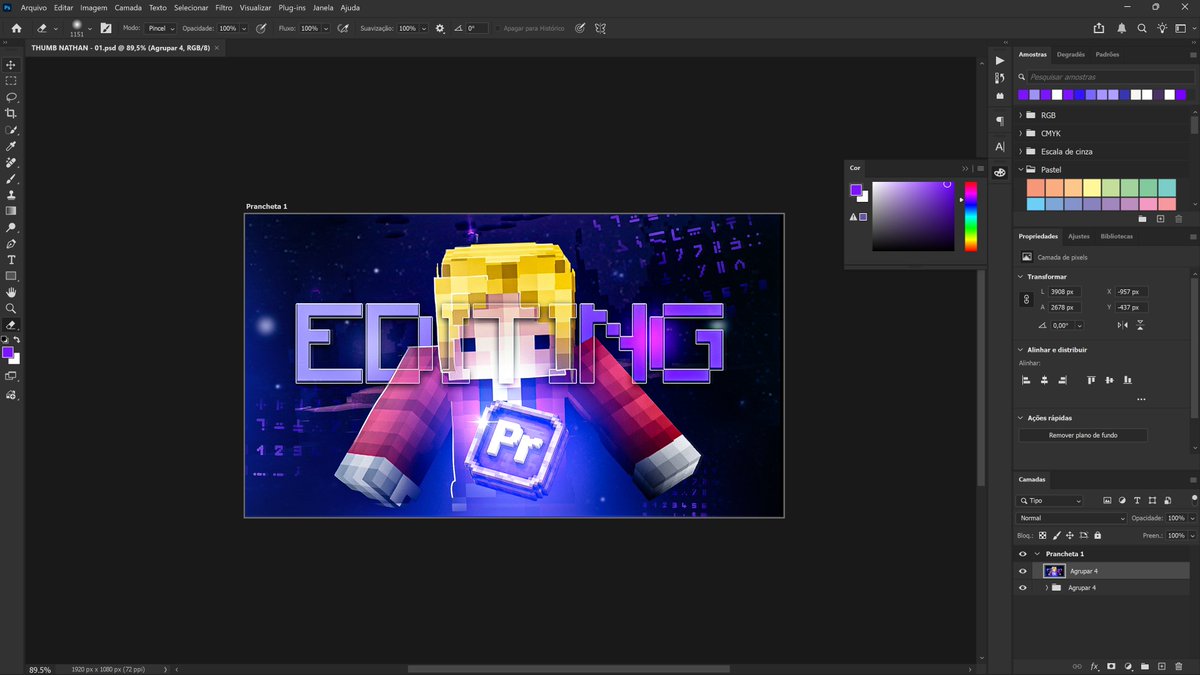Open the Filtro menu

coord(224,7)
